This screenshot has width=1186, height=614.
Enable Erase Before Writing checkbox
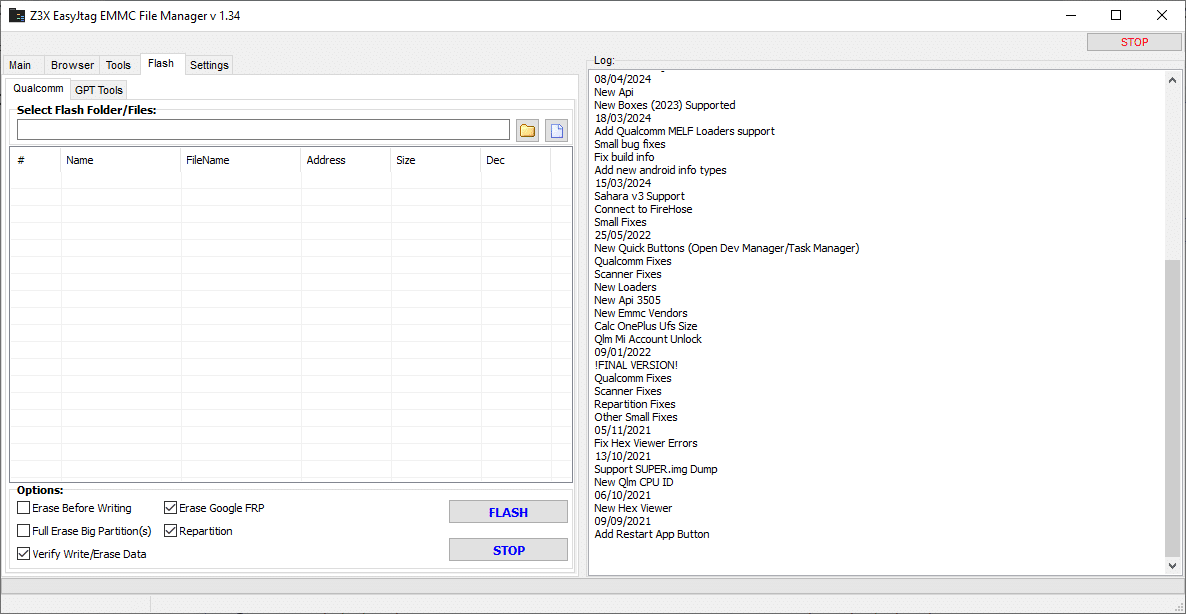[24, 508]
